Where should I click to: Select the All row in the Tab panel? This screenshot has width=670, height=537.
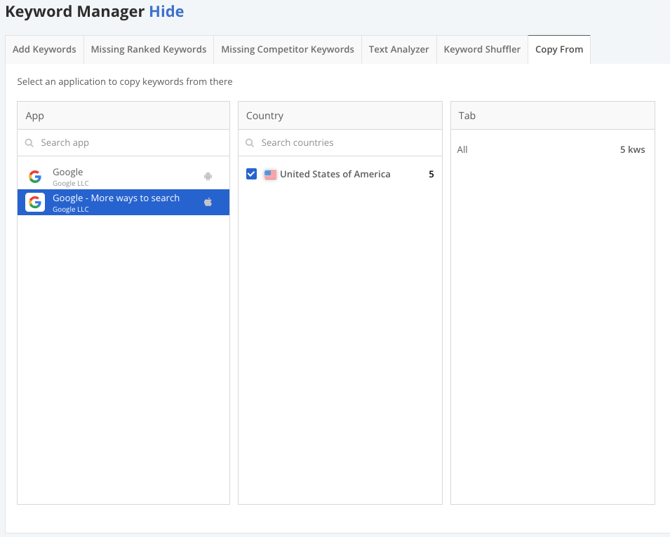(551, 150)
